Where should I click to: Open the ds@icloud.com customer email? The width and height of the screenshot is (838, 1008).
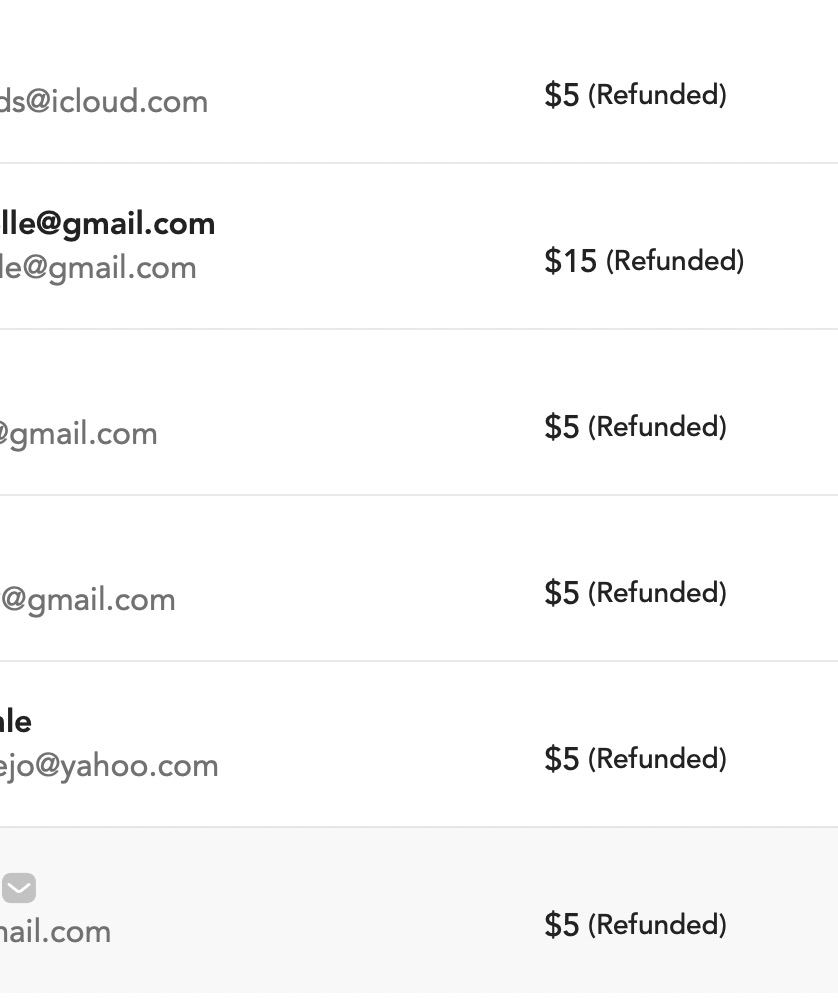point(103,102)
